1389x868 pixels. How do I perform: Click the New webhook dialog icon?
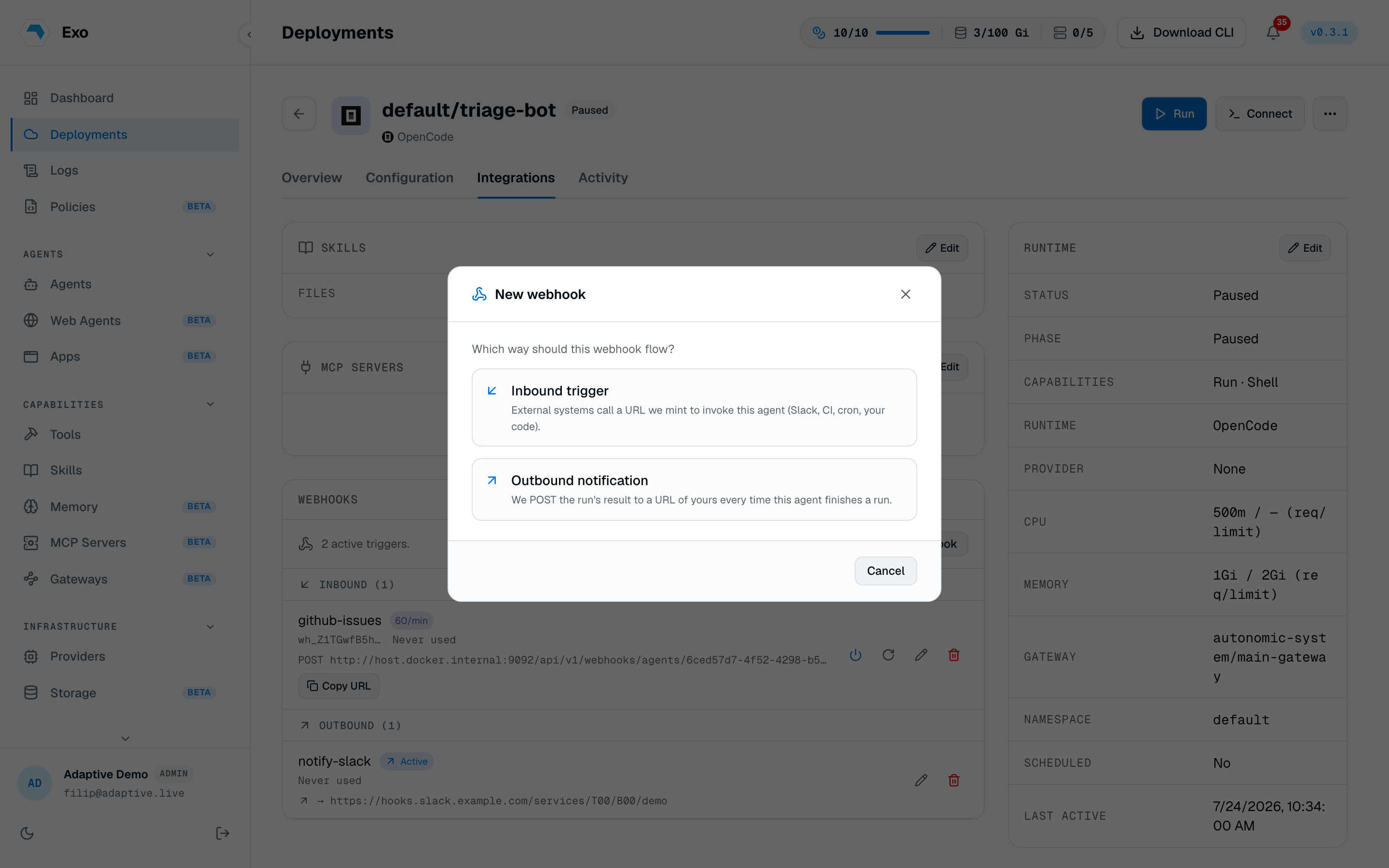tap(479, 294)
